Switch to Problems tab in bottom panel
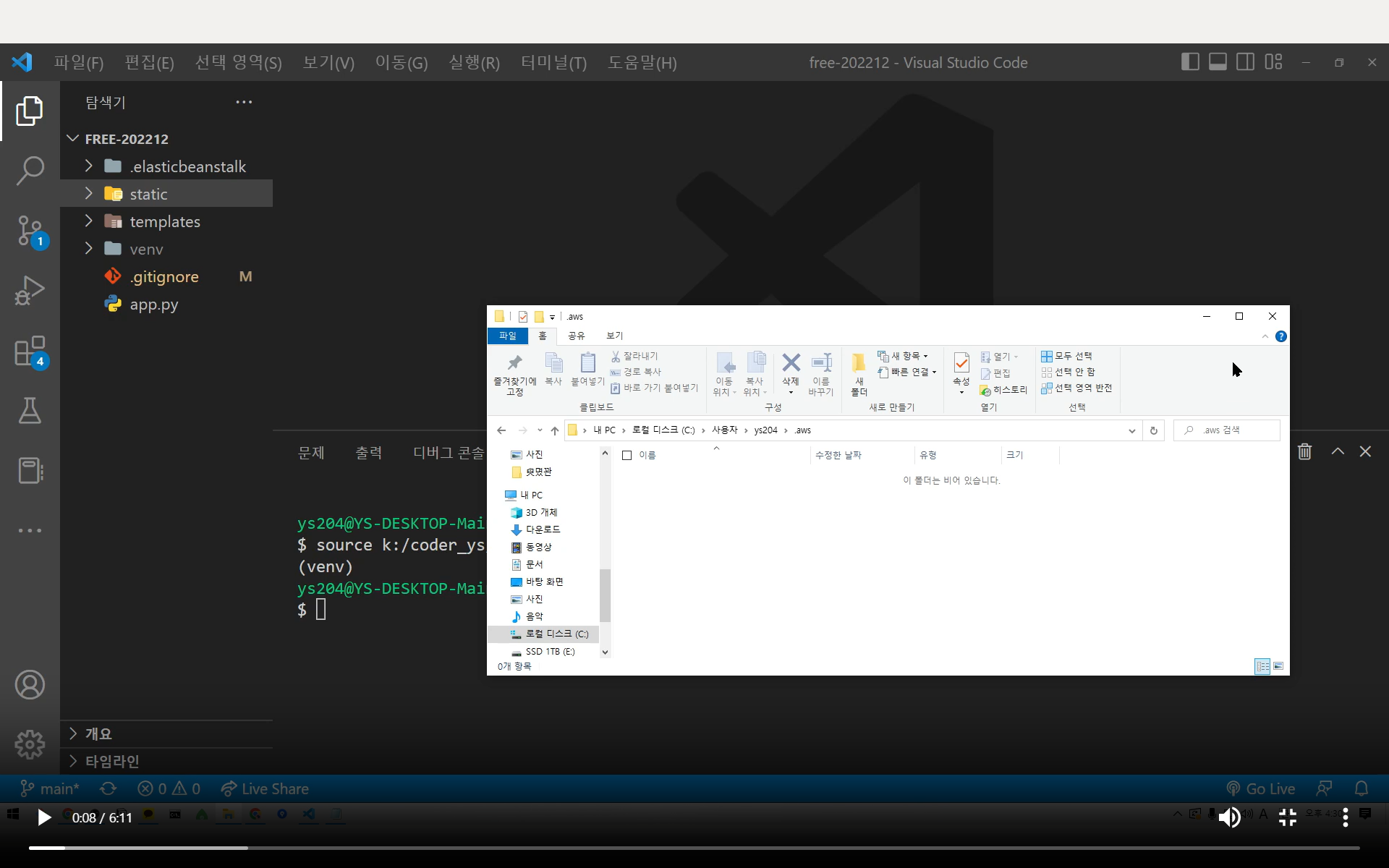This screenshot has width=1389, height=868. click(311, 453)
